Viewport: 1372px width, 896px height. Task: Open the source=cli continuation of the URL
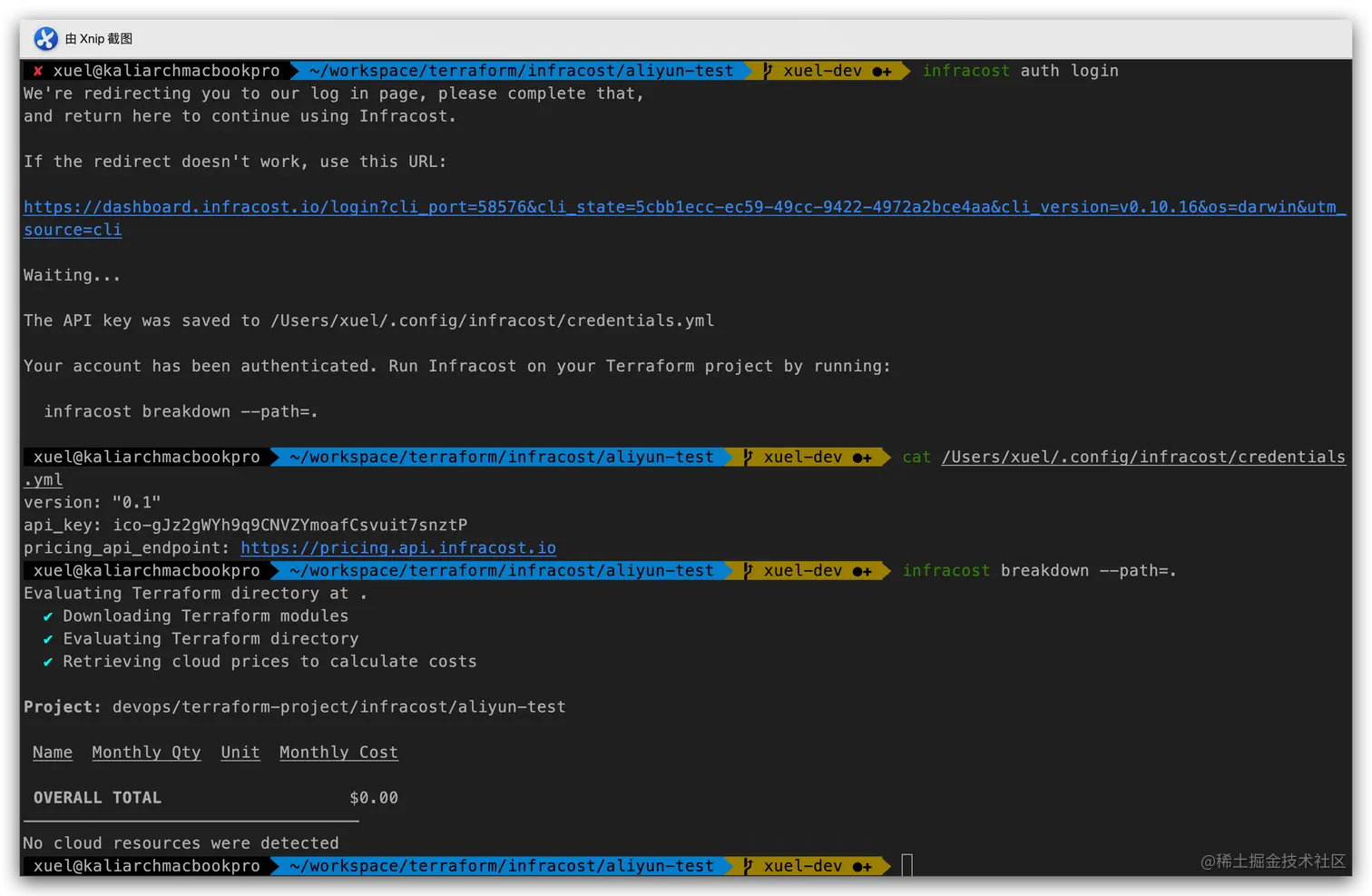pos(73,230)
